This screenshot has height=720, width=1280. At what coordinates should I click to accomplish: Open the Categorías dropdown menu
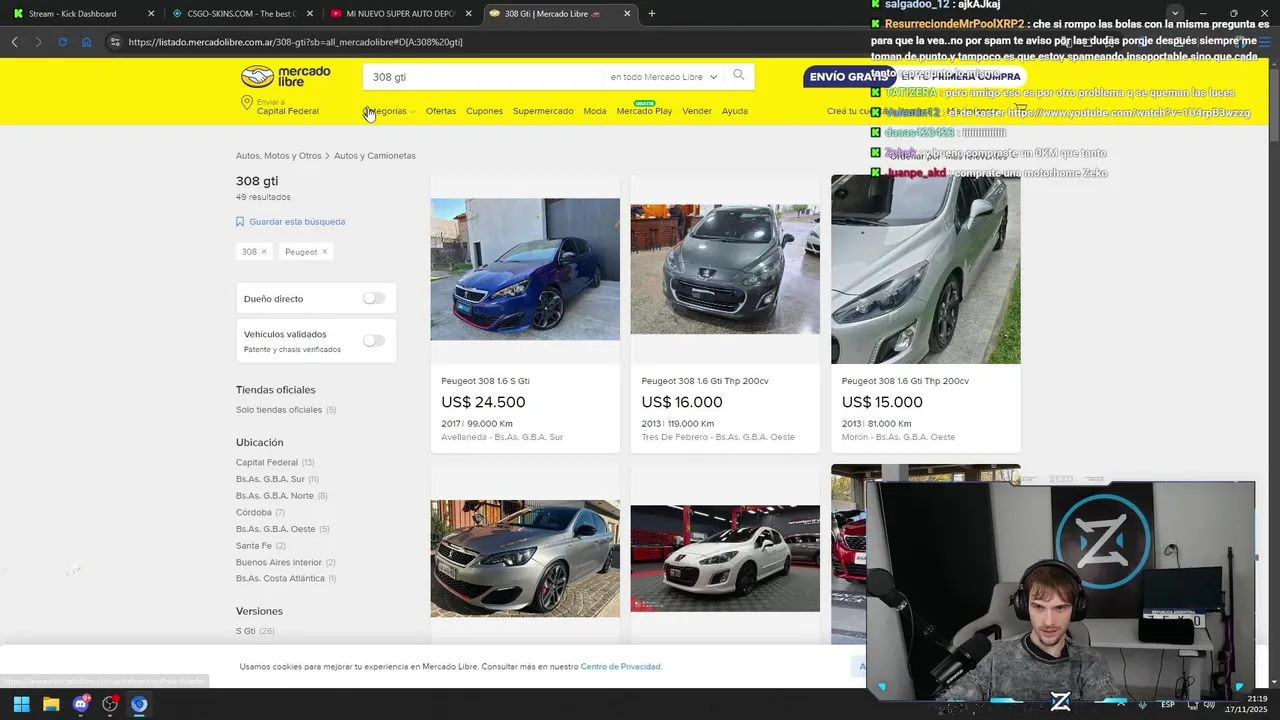click(x=389, y=111)
